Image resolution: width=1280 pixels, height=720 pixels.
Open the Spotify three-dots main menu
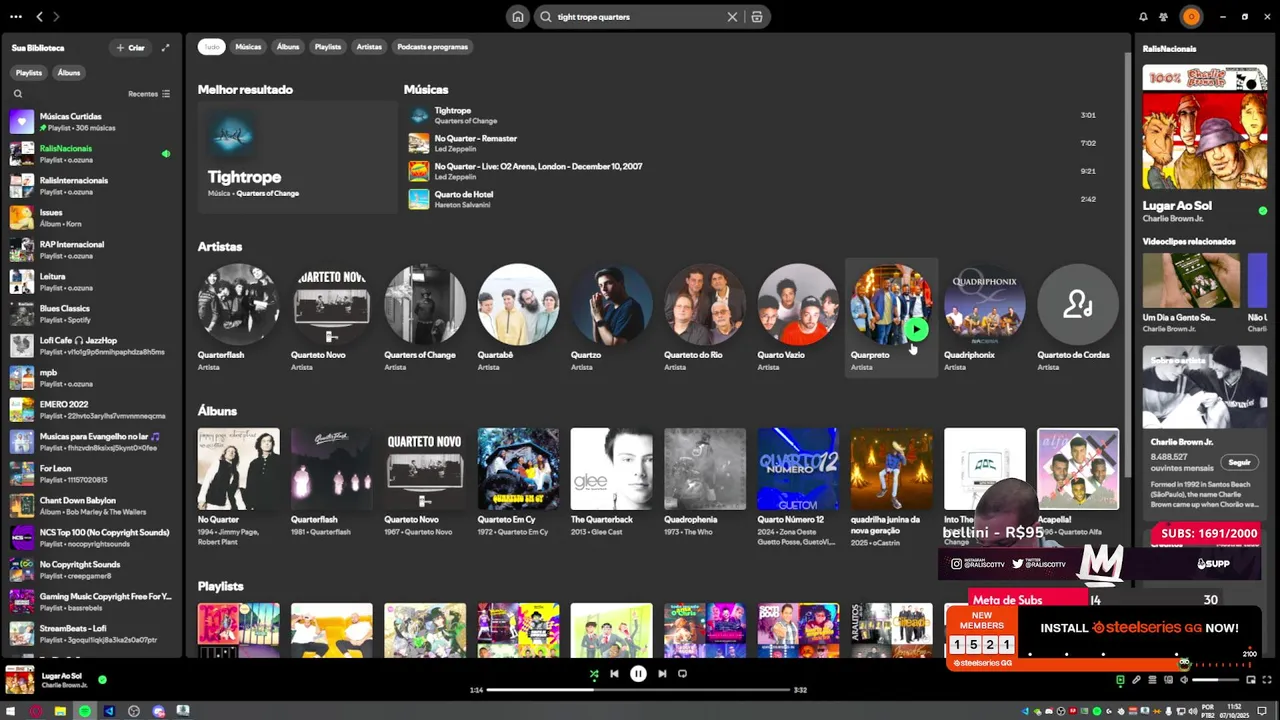pos(15,17)
